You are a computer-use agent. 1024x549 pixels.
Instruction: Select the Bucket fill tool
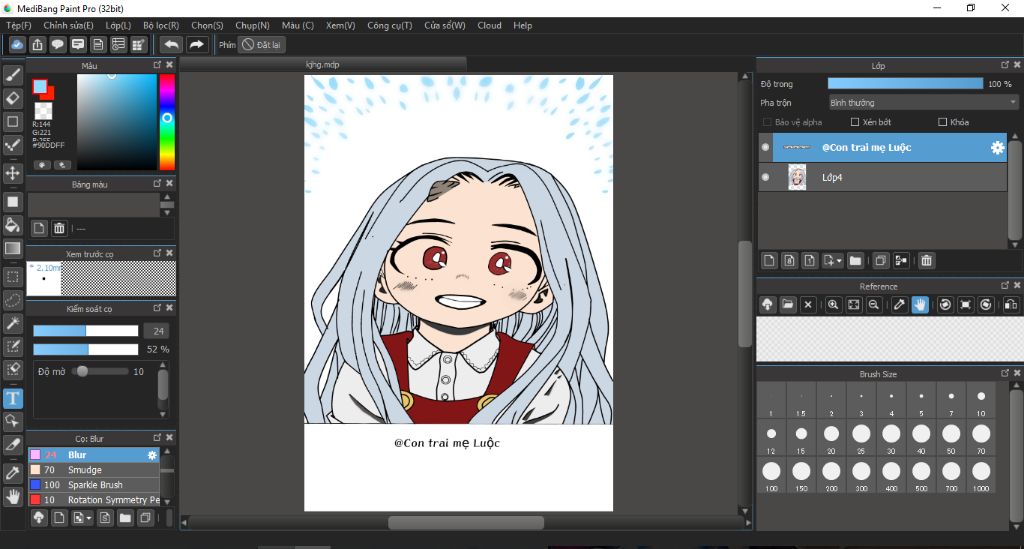[12, 225]
